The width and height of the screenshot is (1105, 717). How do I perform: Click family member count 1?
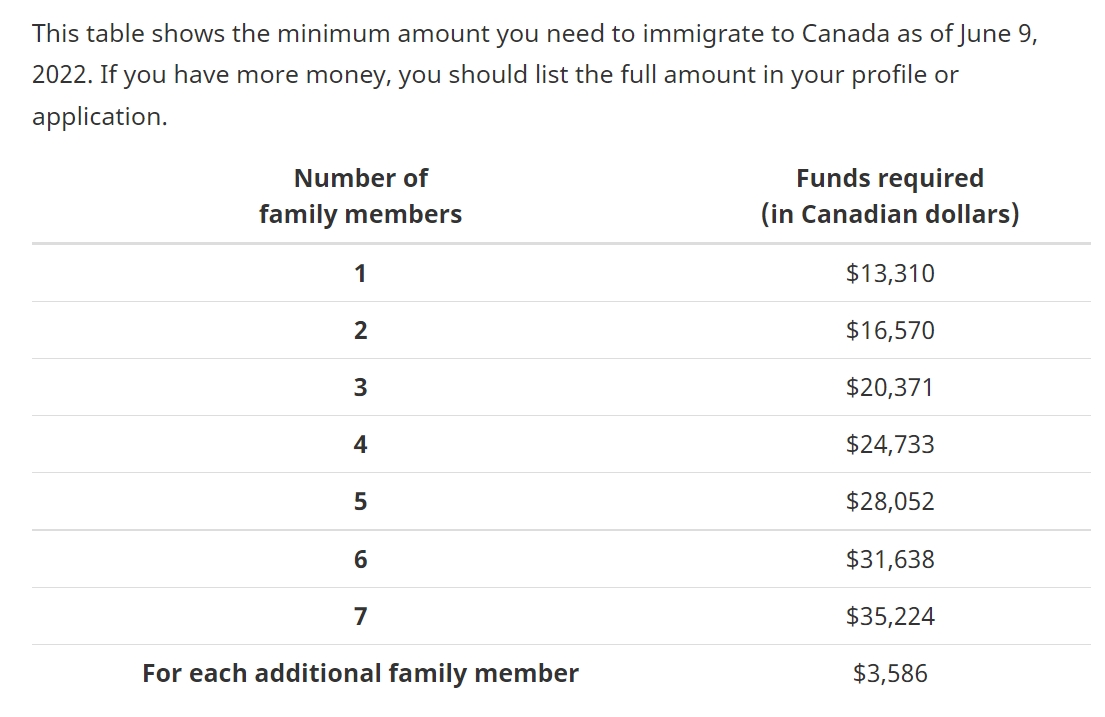point(360,273)
